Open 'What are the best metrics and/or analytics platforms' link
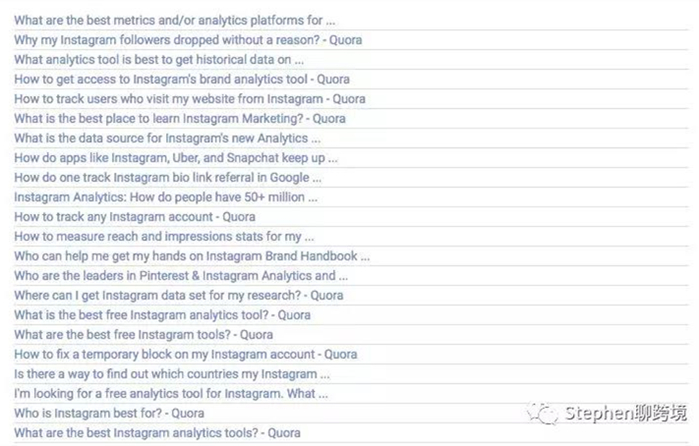The image size is (699, 446). (x=174, y=21)
